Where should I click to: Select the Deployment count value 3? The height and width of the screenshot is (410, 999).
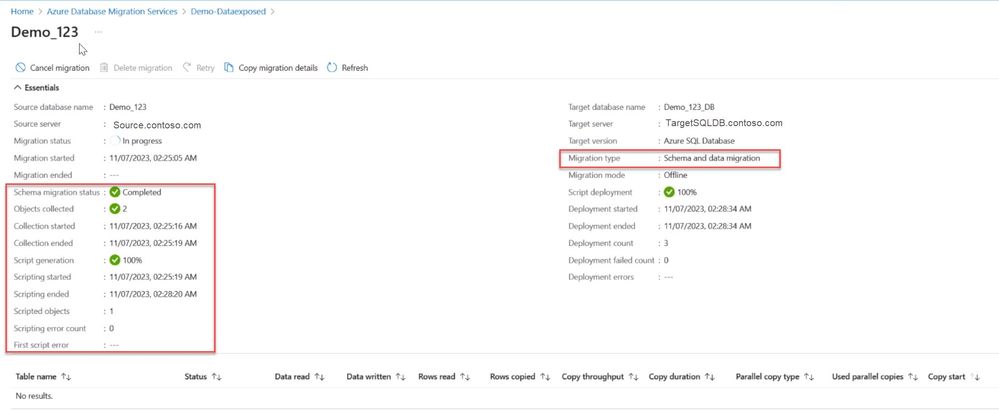(x=666, y=243)
